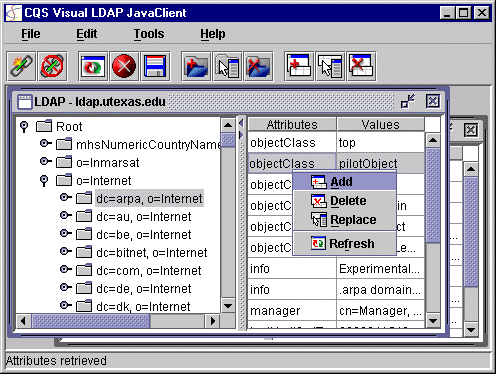Viewport: 496px width, 374px height.
Task: Click the tree pane horizontal scrollbar thumb
Action: click(91, 321)
